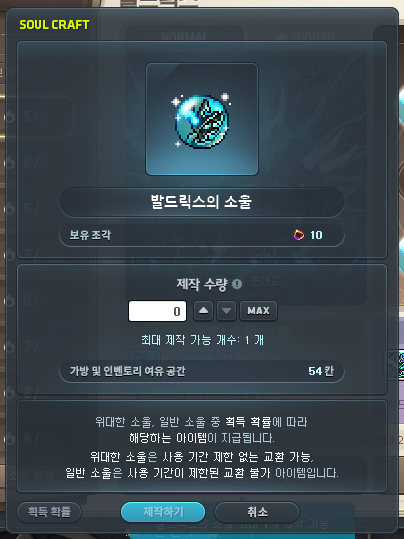
Task: Click the 54 칸 free space value
Action: [x=321, y=371]
